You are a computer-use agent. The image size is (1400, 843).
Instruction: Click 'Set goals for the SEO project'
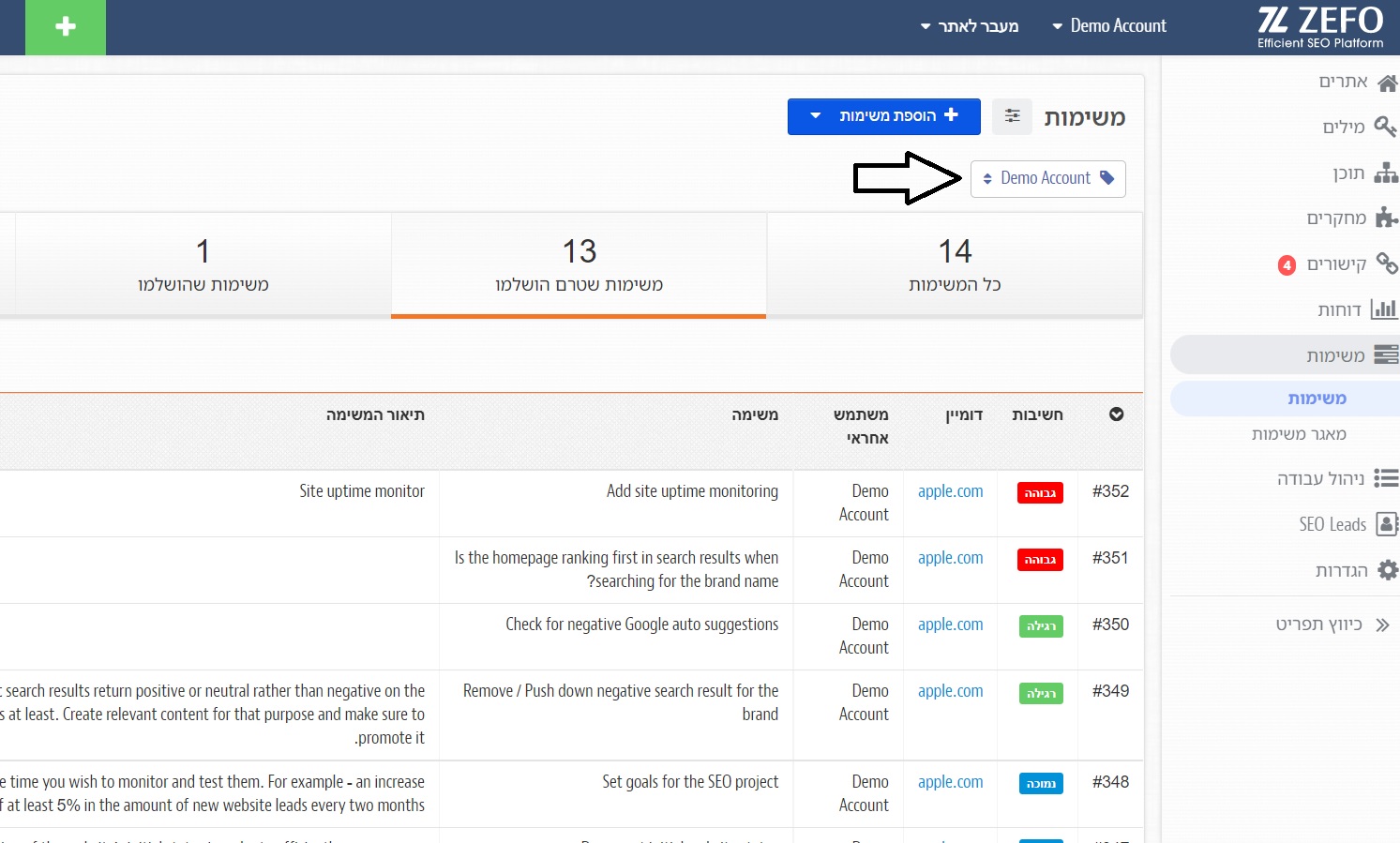[690, 782]
